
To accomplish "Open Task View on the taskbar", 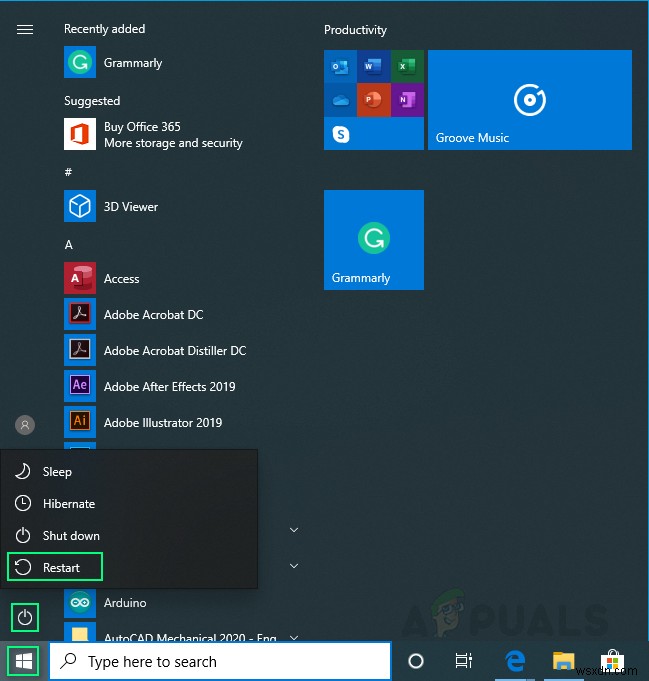I will (x=464, y=661).
